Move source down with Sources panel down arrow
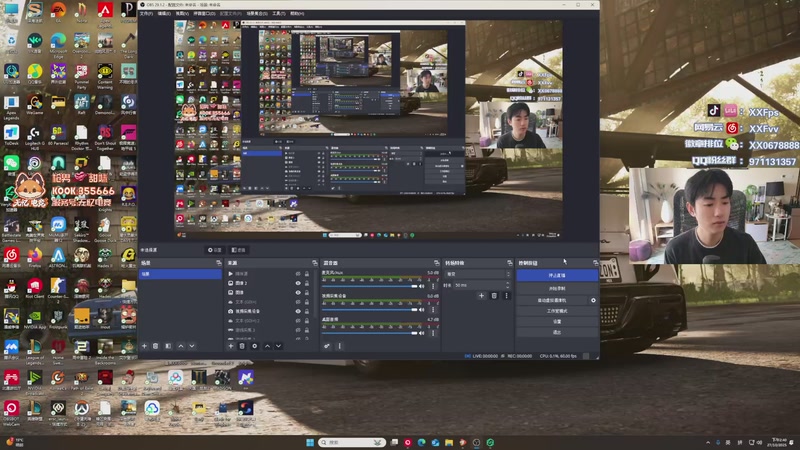 coord(279,346)
